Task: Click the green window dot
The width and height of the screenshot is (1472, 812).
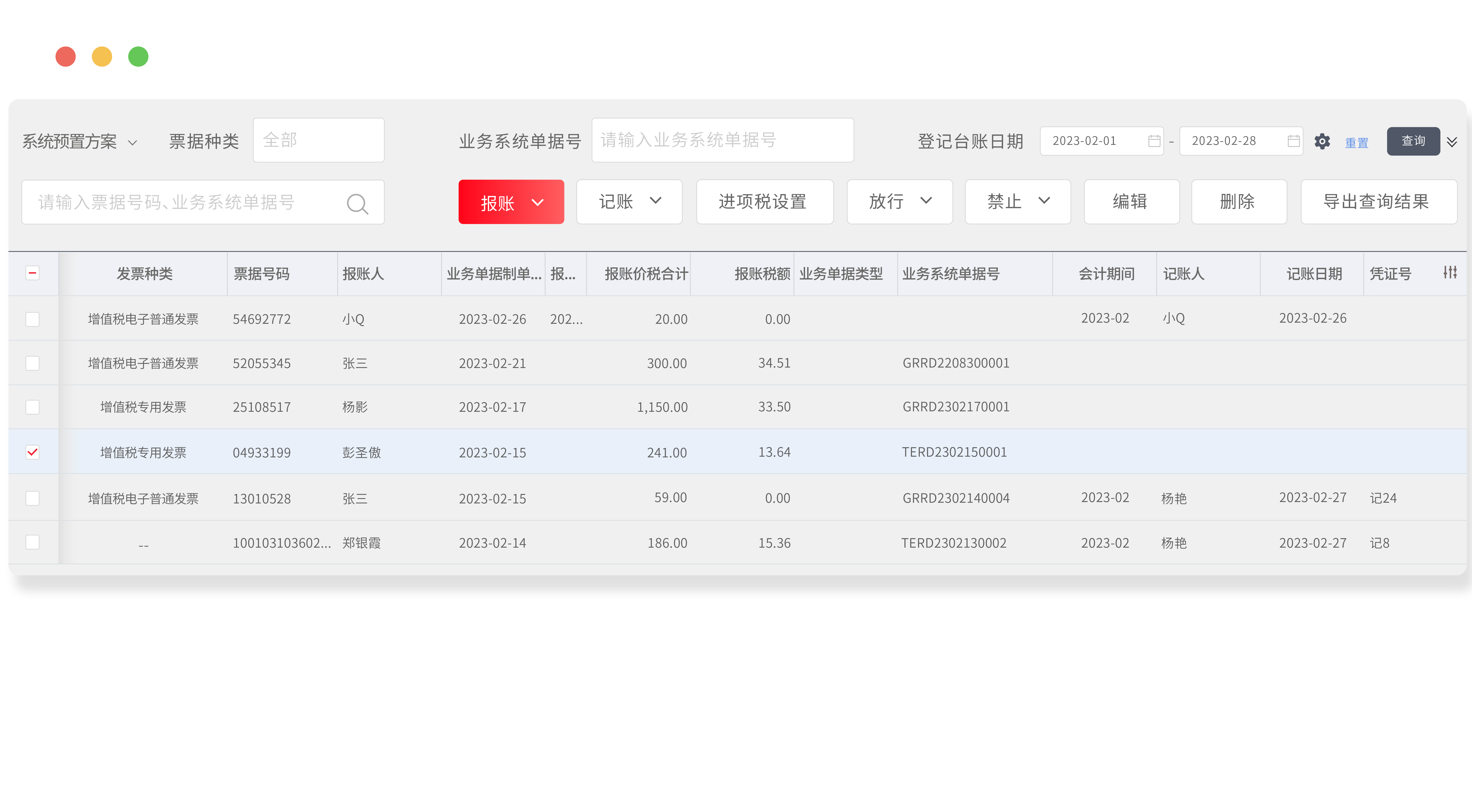Action: point(138,57)
